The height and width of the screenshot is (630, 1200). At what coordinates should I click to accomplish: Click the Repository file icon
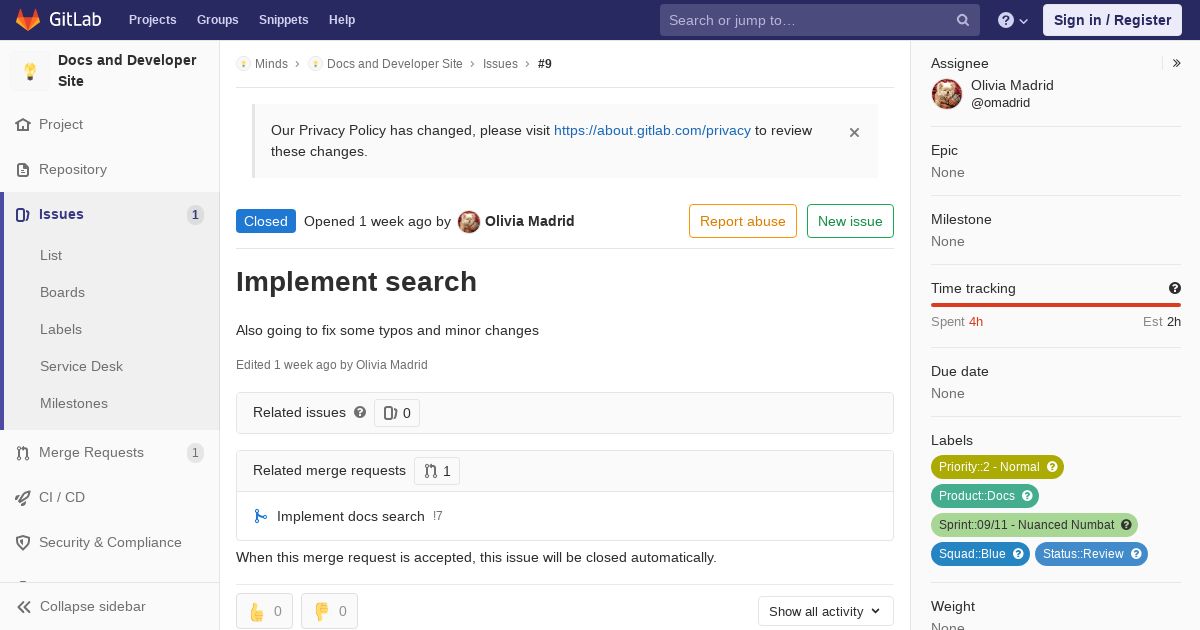23,170
